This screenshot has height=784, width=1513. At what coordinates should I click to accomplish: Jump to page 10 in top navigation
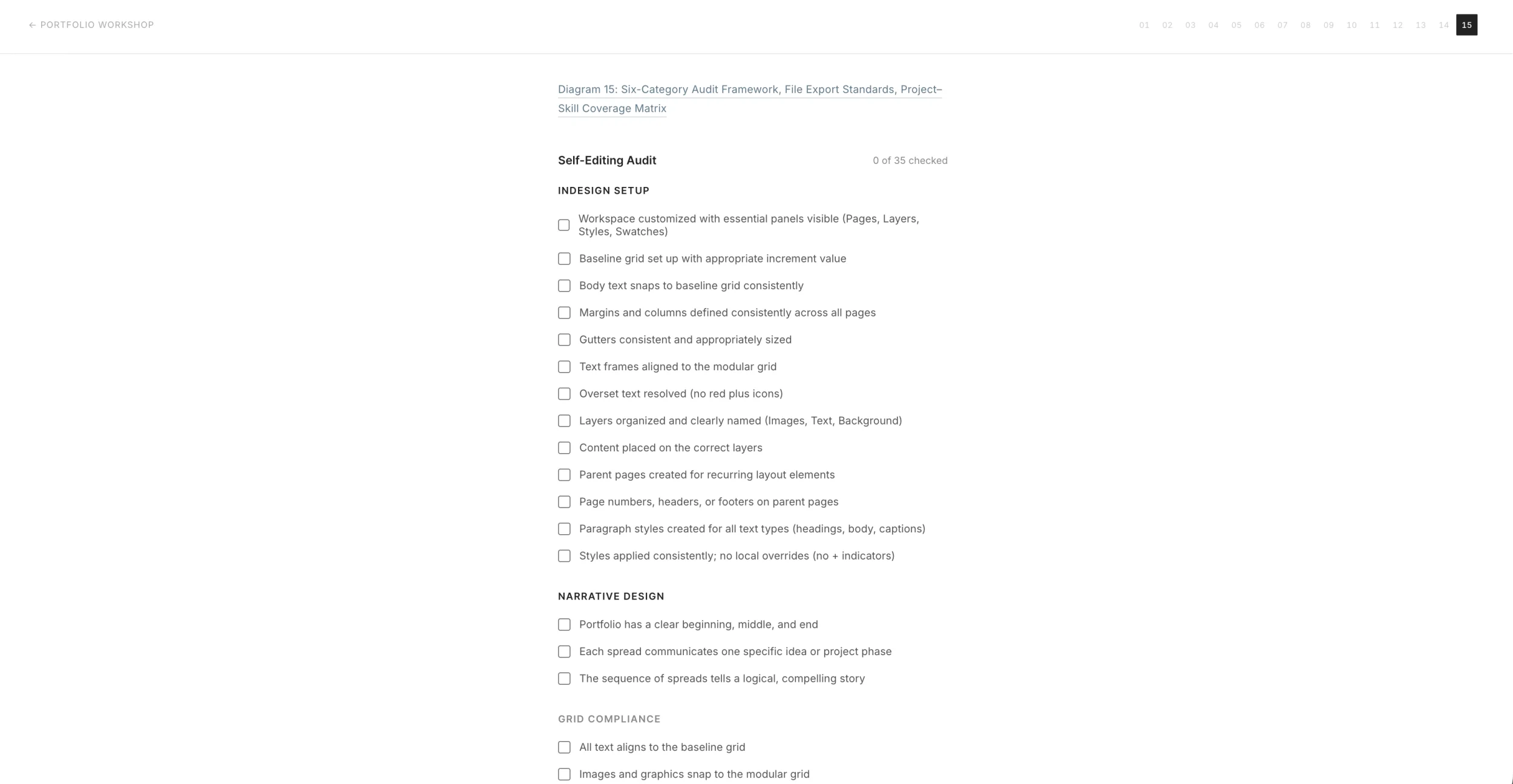pos(1351,25)
